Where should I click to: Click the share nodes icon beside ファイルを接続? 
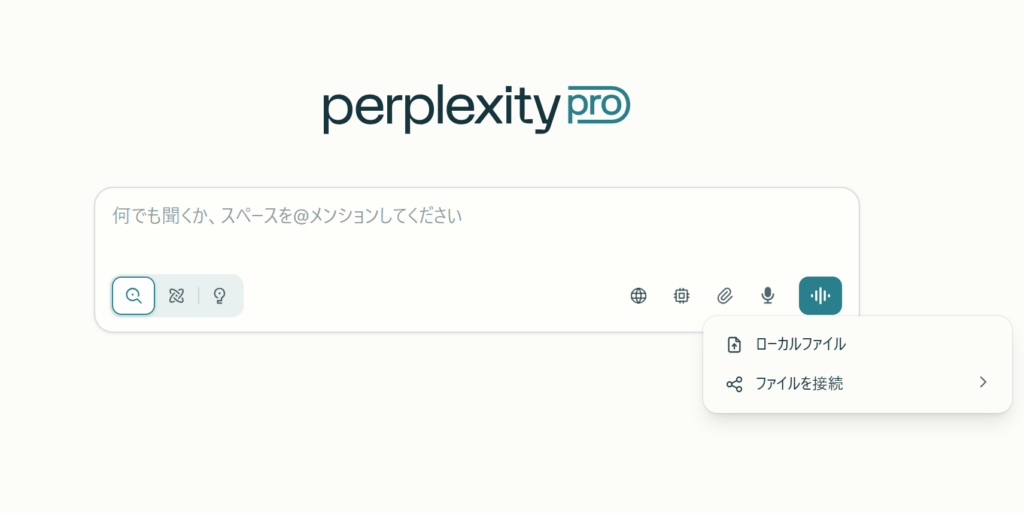734,384
